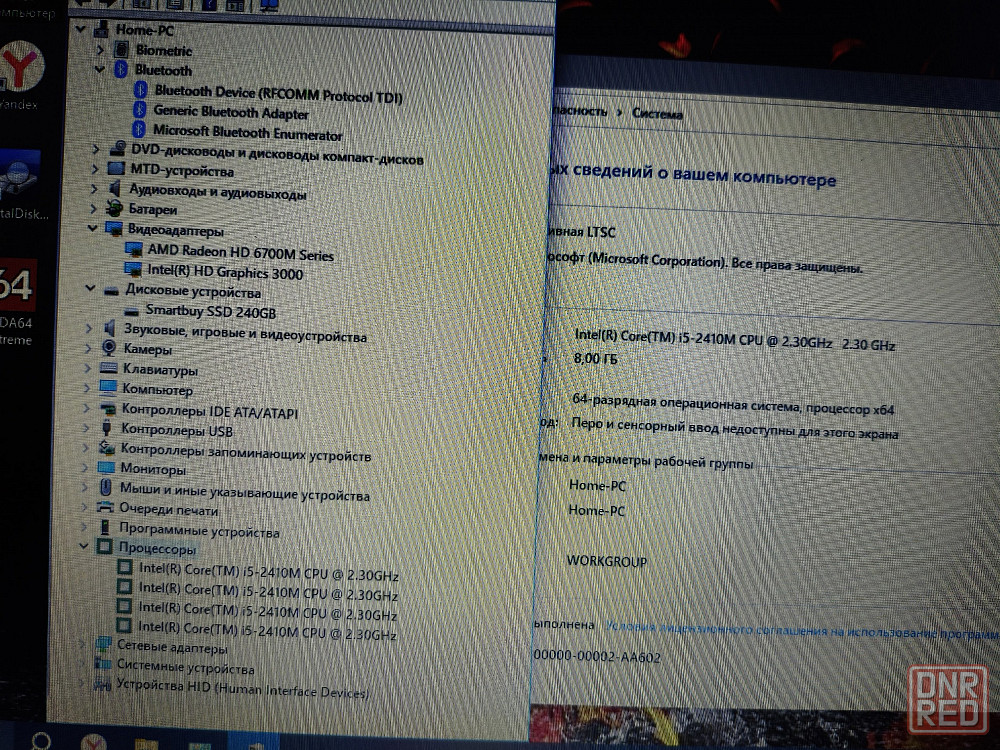Click the Очереди печати printer icon
The width and height of the screenshot is (1000, 750).
(x=105, y=508)
